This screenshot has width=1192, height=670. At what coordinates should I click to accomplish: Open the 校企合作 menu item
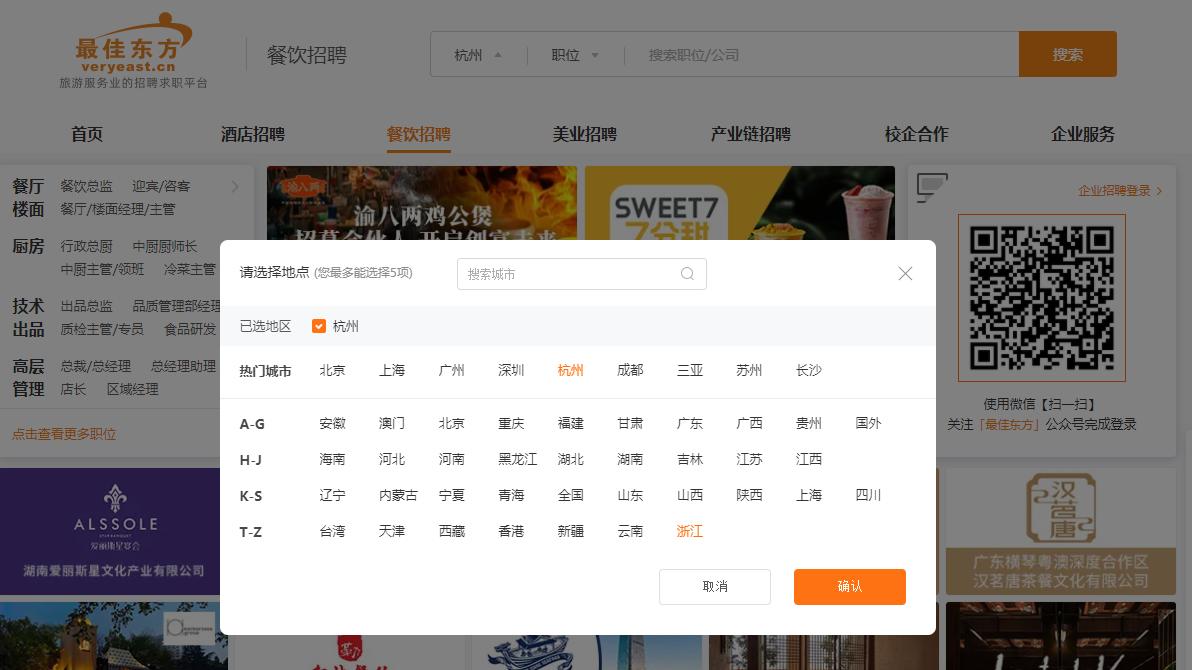click(918, 134)
